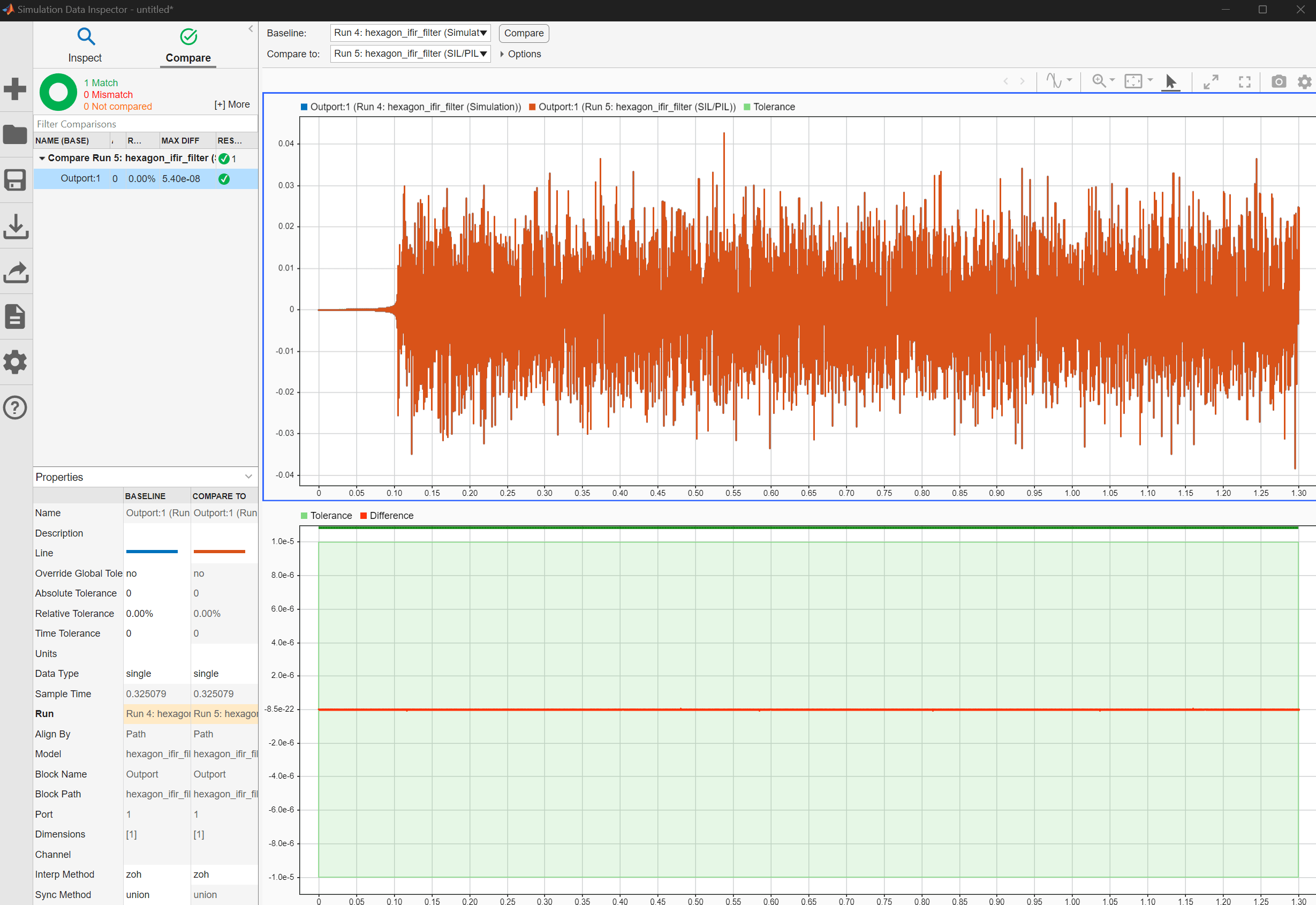Viewport: 1316px width, 905px height.
Task: Select the arrow pointer cursor tool
Action: 1170,81
